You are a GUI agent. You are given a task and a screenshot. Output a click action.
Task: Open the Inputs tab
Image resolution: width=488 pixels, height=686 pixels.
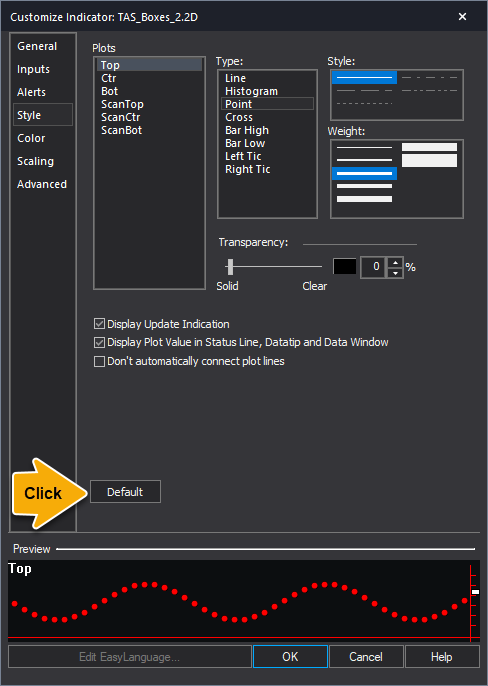33,69
